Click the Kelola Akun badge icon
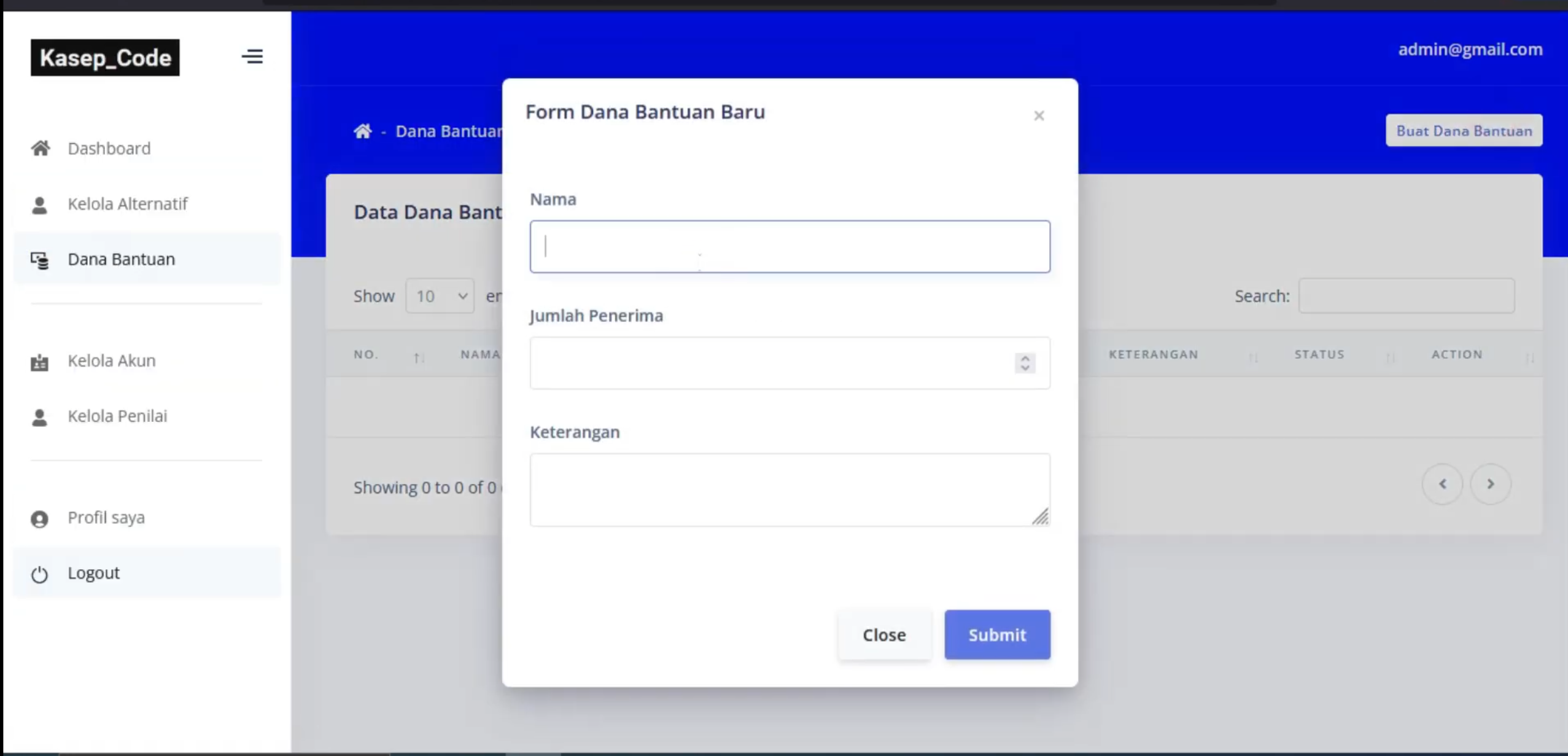This screenshot has height=756, width=1568. [39, 362]
